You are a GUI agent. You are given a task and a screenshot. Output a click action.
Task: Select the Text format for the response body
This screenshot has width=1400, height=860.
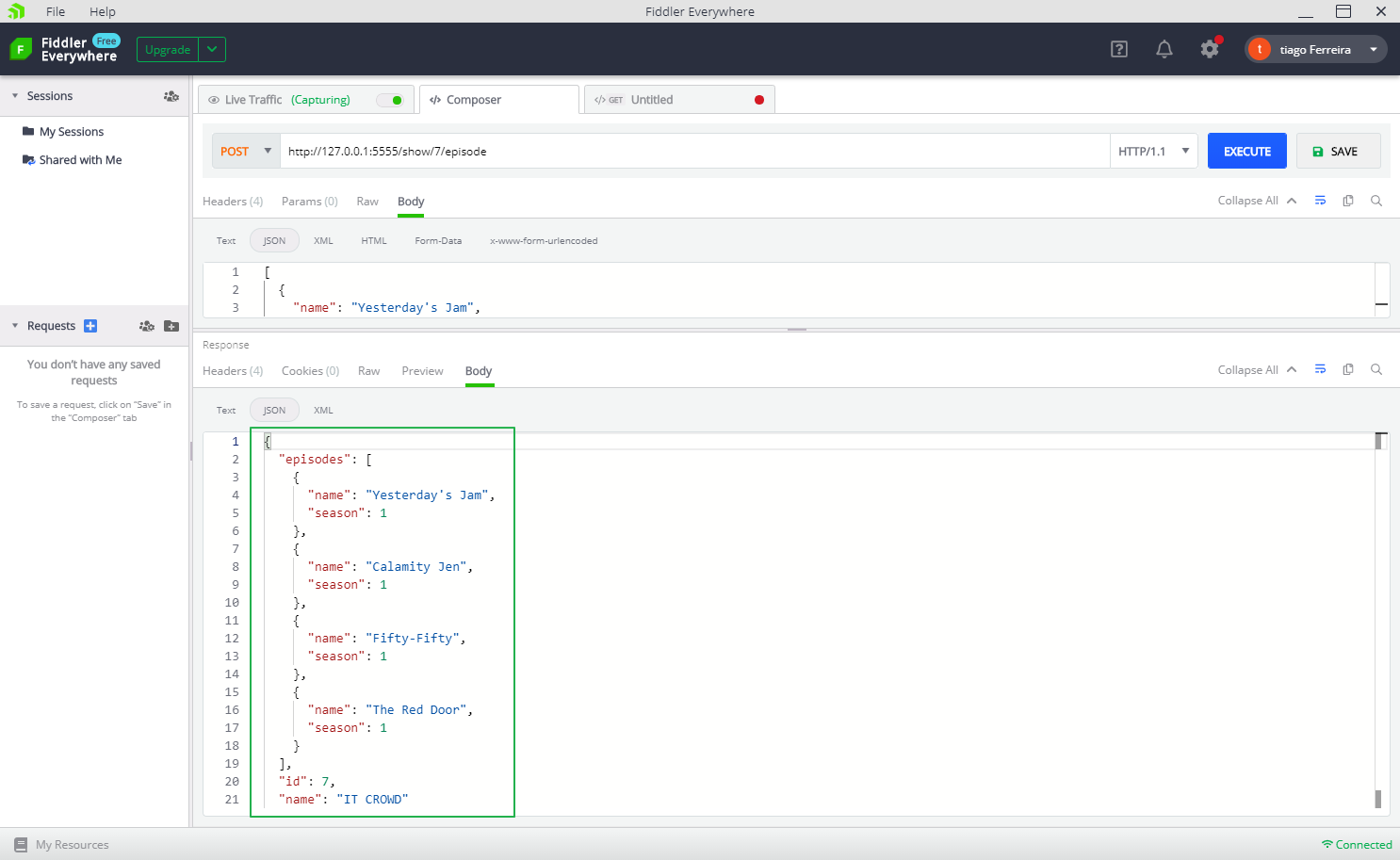pos(226,410)
